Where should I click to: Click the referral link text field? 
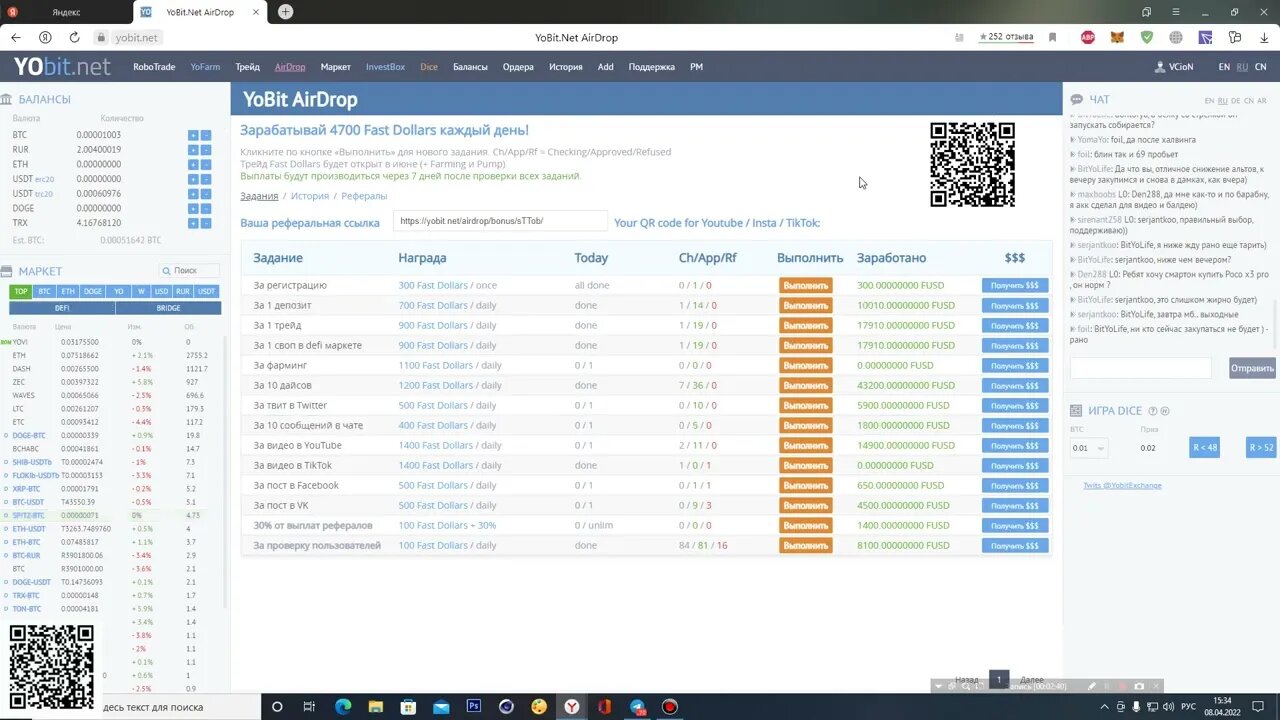[x=500, y=221]
